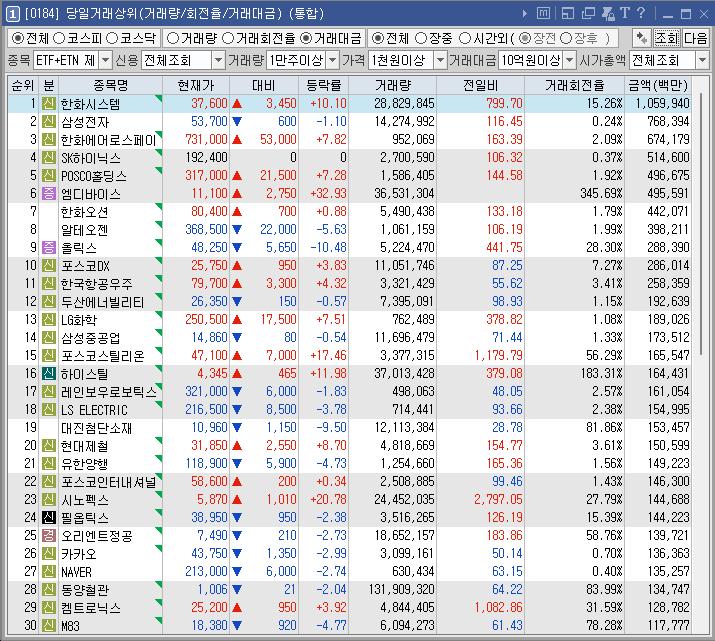Select the 거래량 ranking radio button

173,38
